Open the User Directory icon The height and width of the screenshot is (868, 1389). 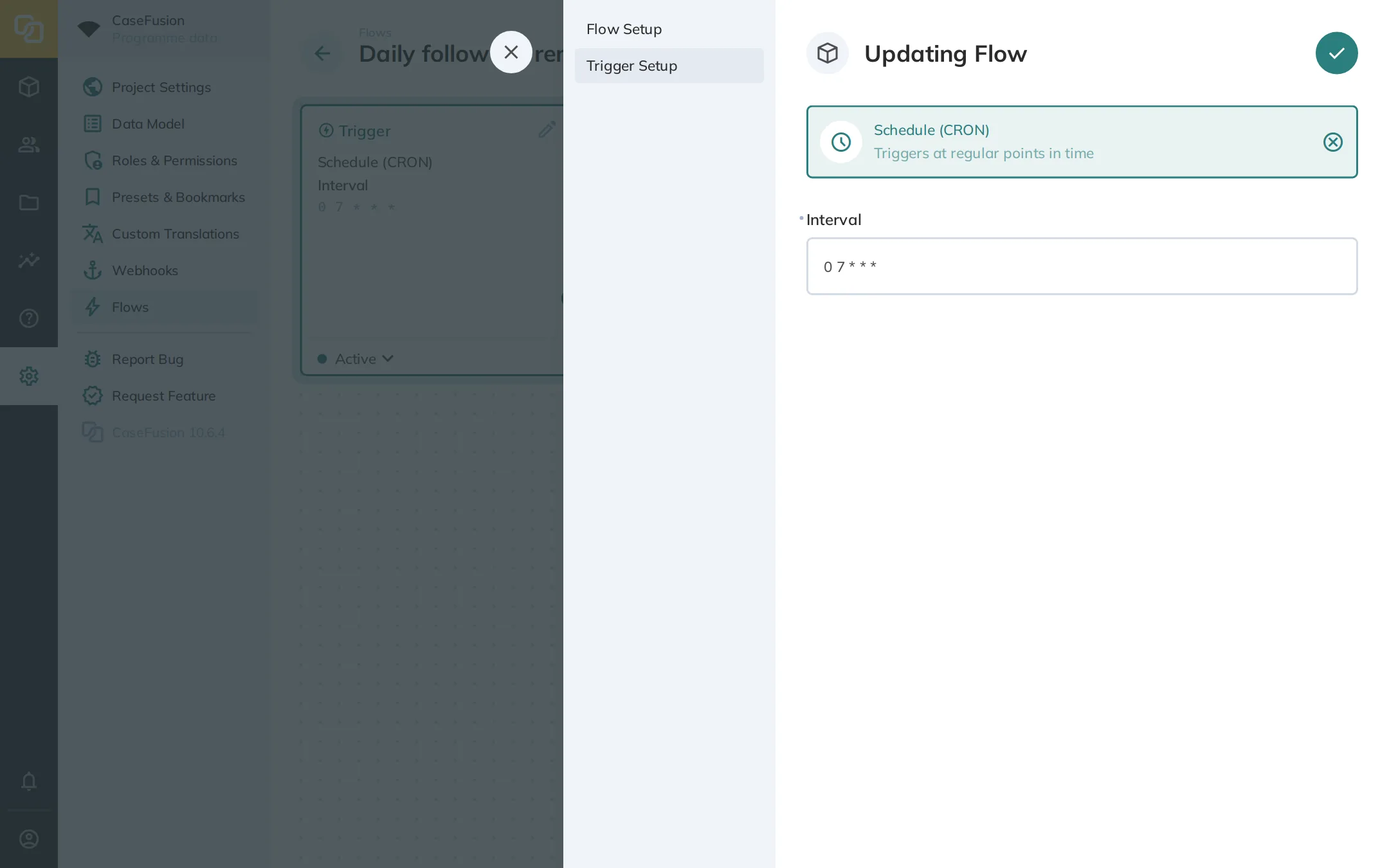29,145
